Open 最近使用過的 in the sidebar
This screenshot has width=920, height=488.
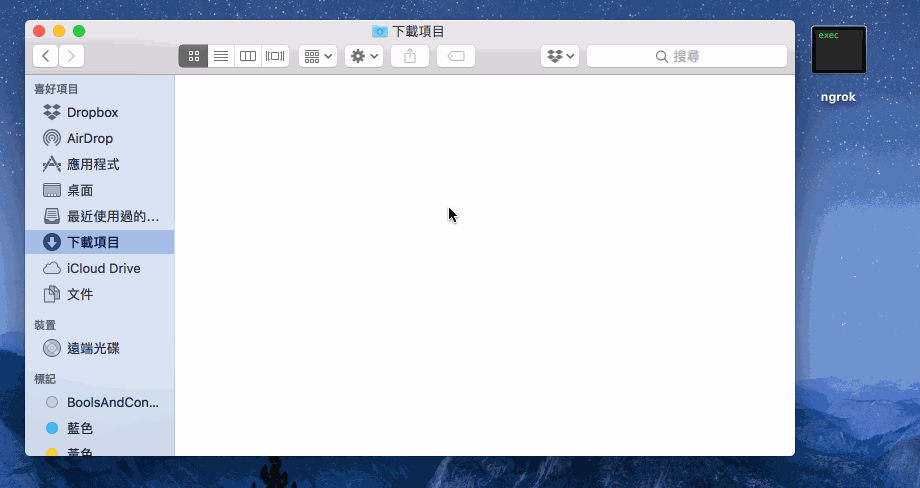coord(100,216)
